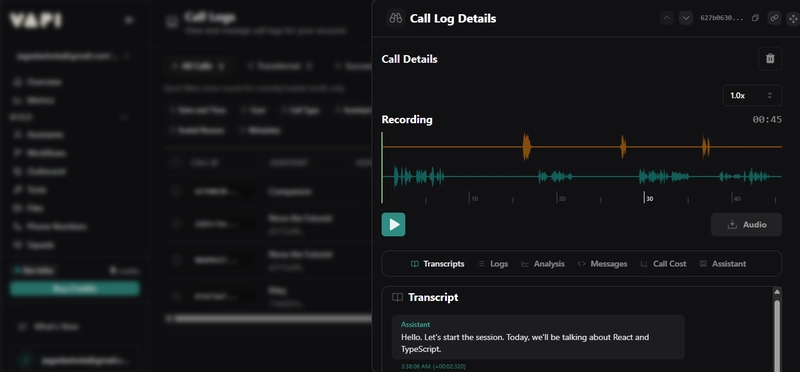Image resolution: width=800 pixels, height=372 pixels.
Task: Click the green Assistant speaker label
Action: point(415,325)
